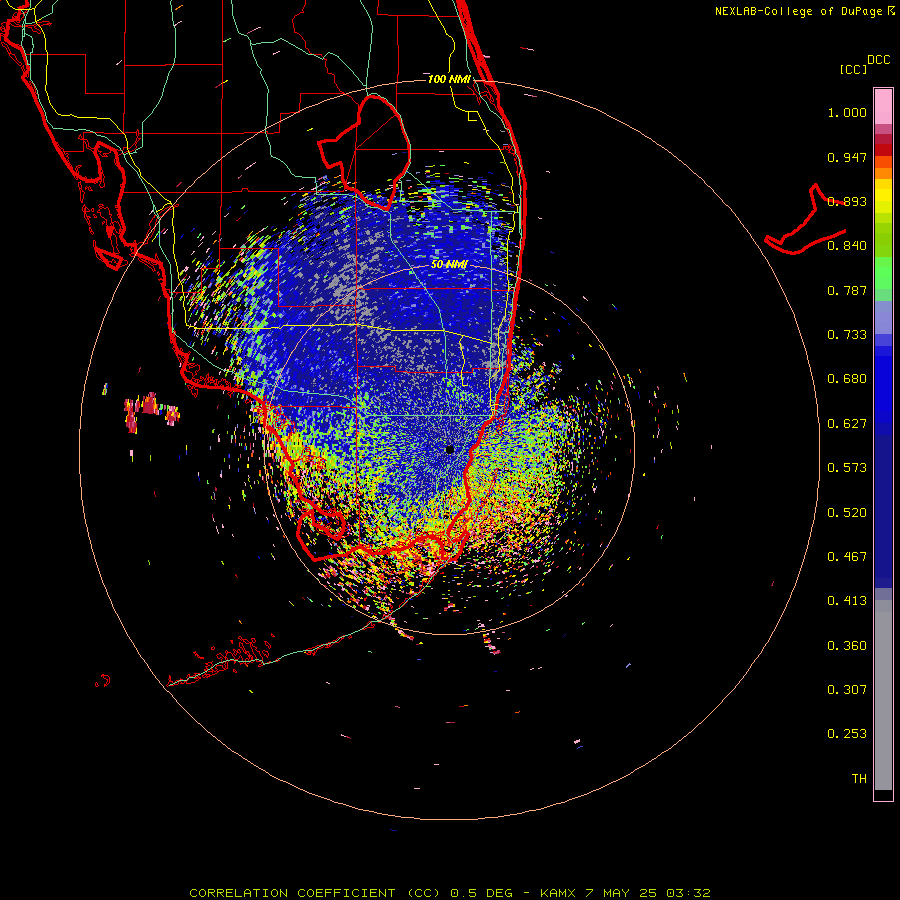The height and width of the screenshot is (900, 900).
Task: Click the DCC product label
Action: (x=879, y=60)
